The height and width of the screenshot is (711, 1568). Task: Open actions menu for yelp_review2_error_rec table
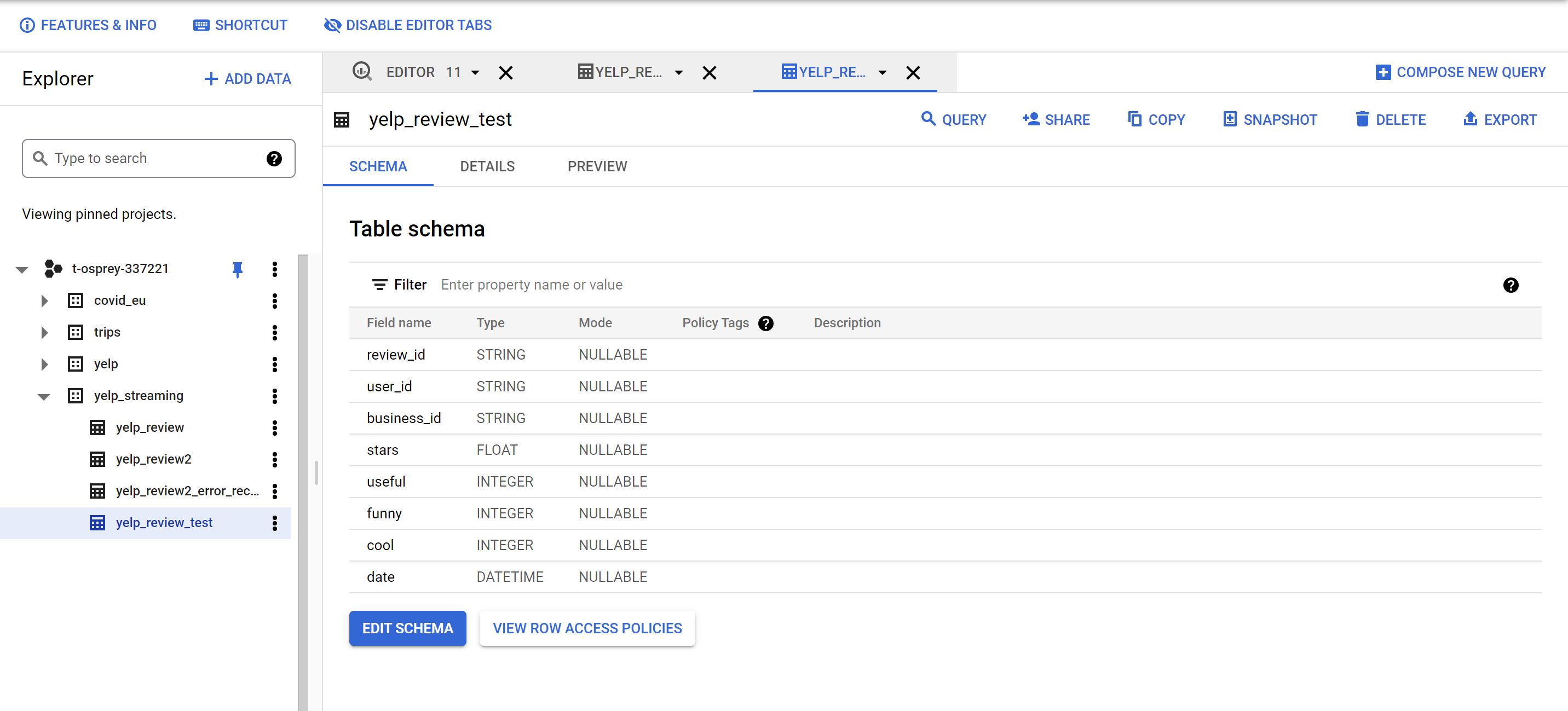[274, 490]
